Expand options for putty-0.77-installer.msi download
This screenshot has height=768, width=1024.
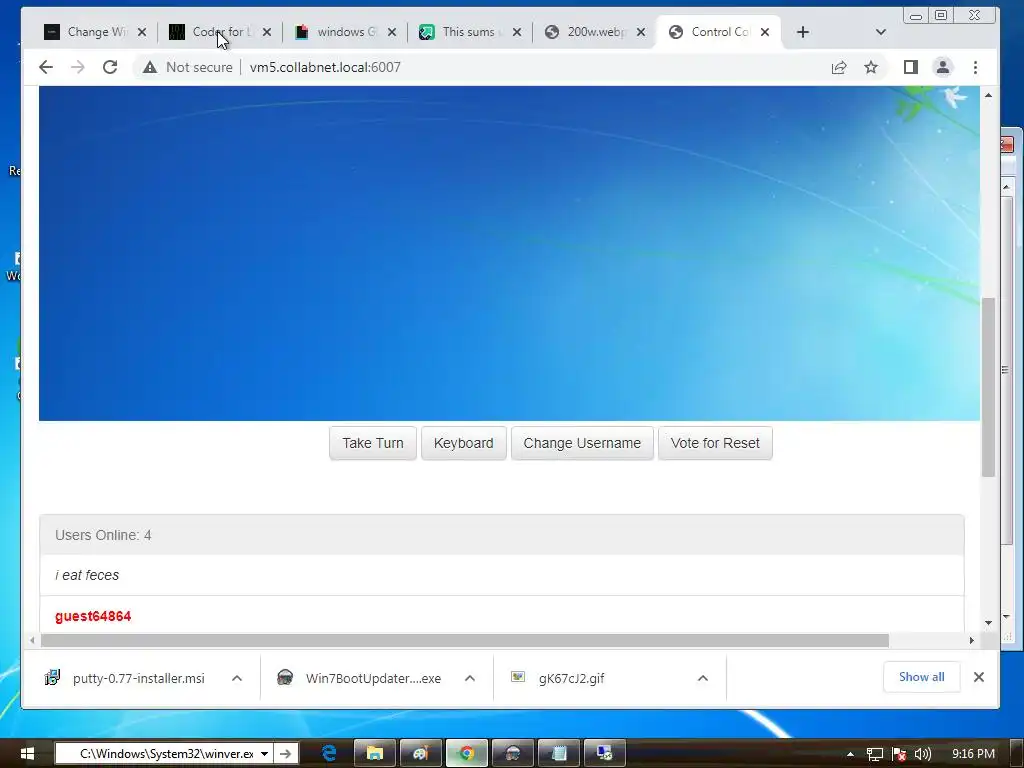(237, 679)
